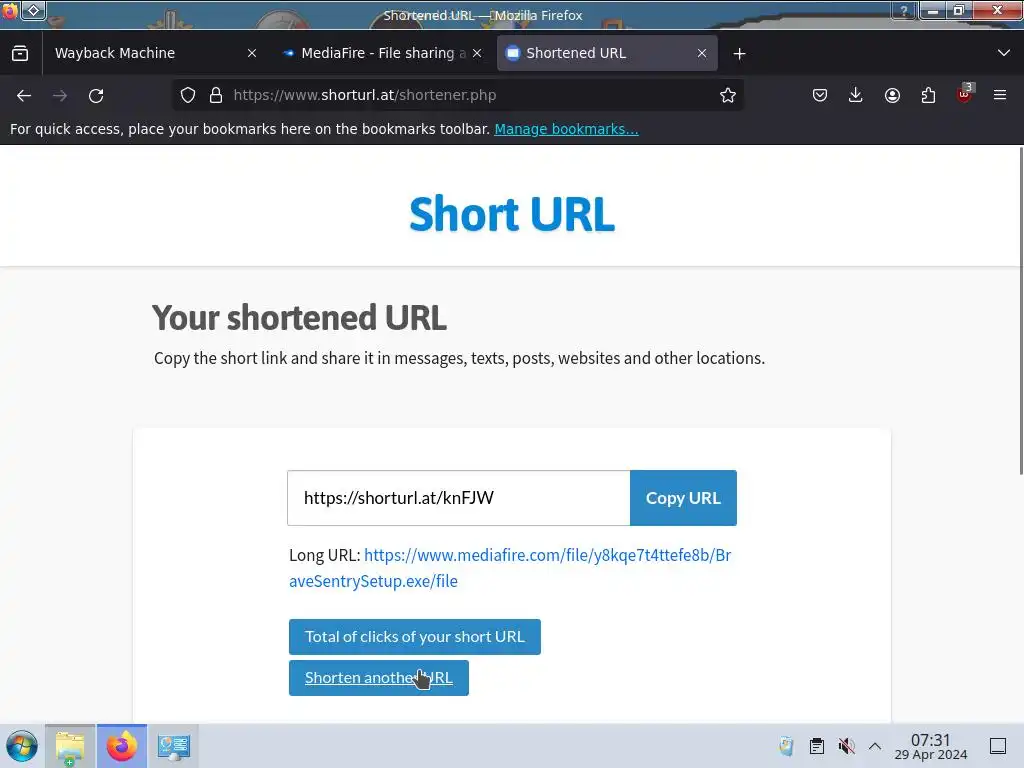Click Total of clicks of your short URL
Screen dimensions: 1024x768
click(x=415, y=637)
